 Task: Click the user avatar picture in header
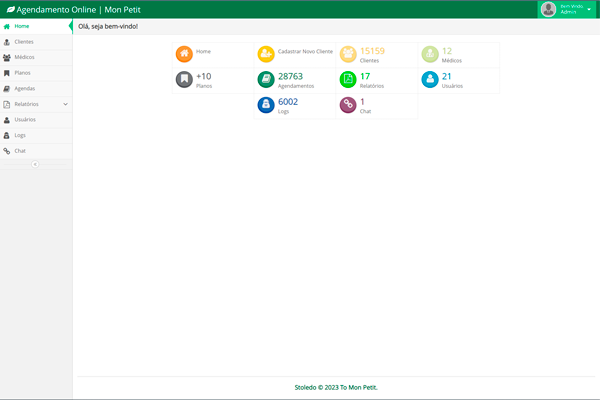(548, 9)
